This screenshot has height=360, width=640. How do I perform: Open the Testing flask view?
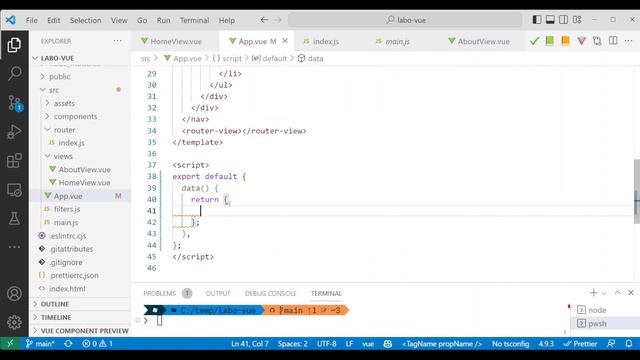(14, 218)
